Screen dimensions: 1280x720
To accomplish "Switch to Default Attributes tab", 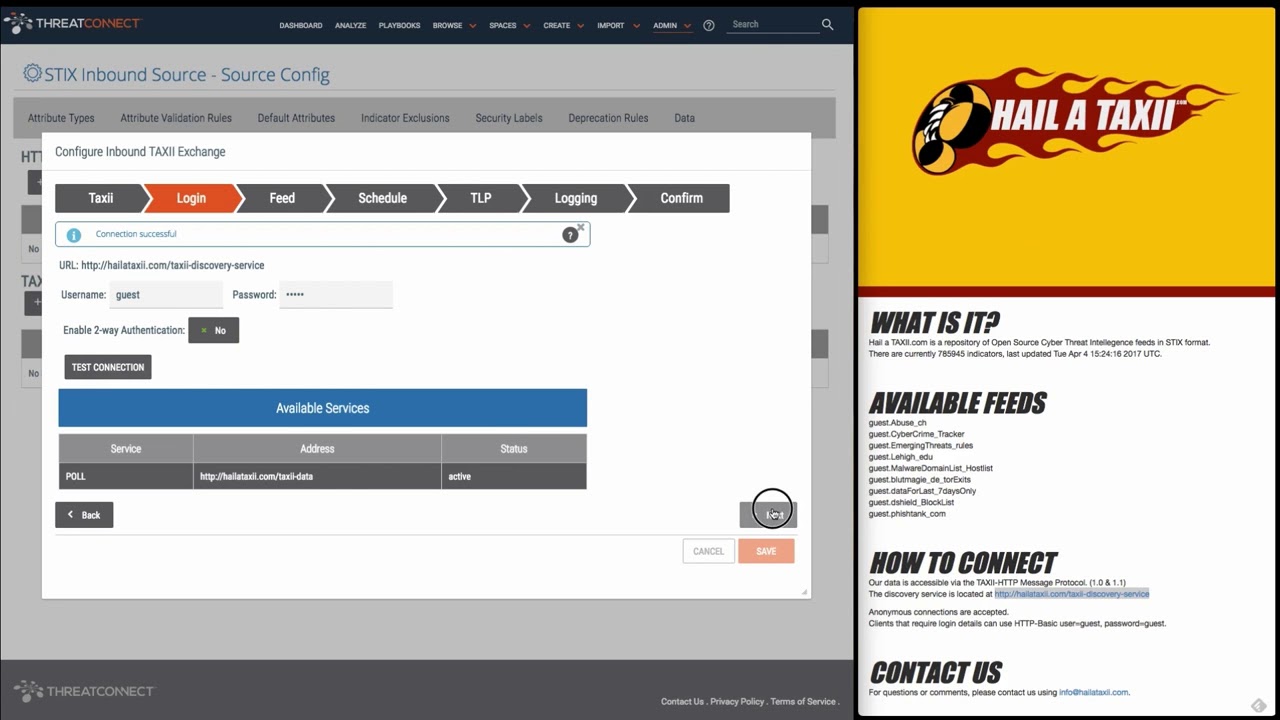I will (x=296, y=118).
